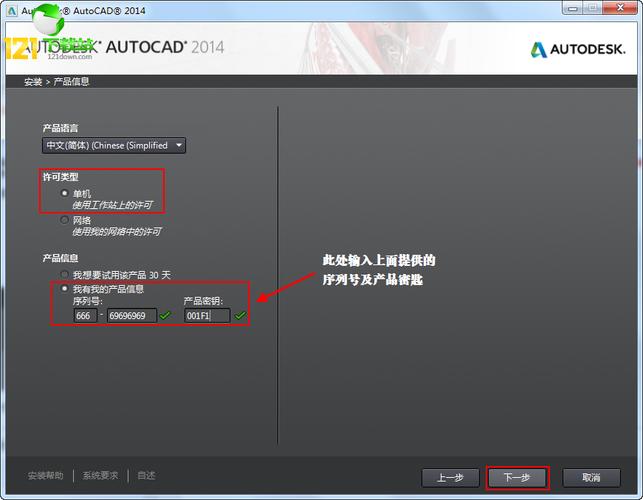Open the product language dropdown
The height and width of the screenshot is (500, 643).
tap(114, 146)
